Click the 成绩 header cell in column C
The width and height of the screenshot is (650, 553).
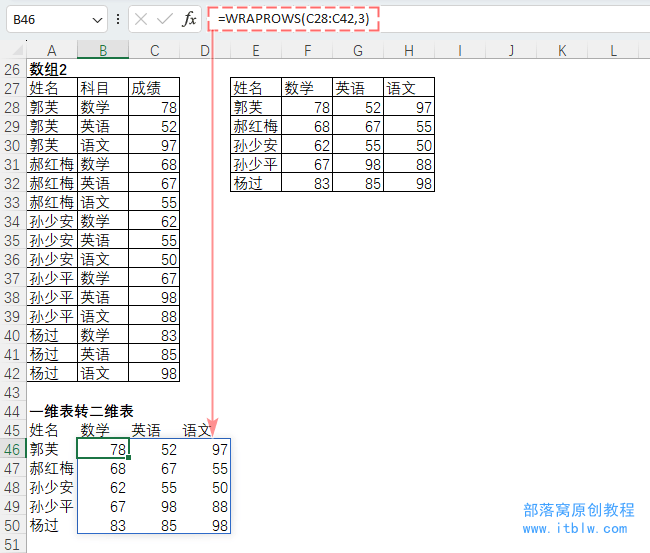click(154, 88)
